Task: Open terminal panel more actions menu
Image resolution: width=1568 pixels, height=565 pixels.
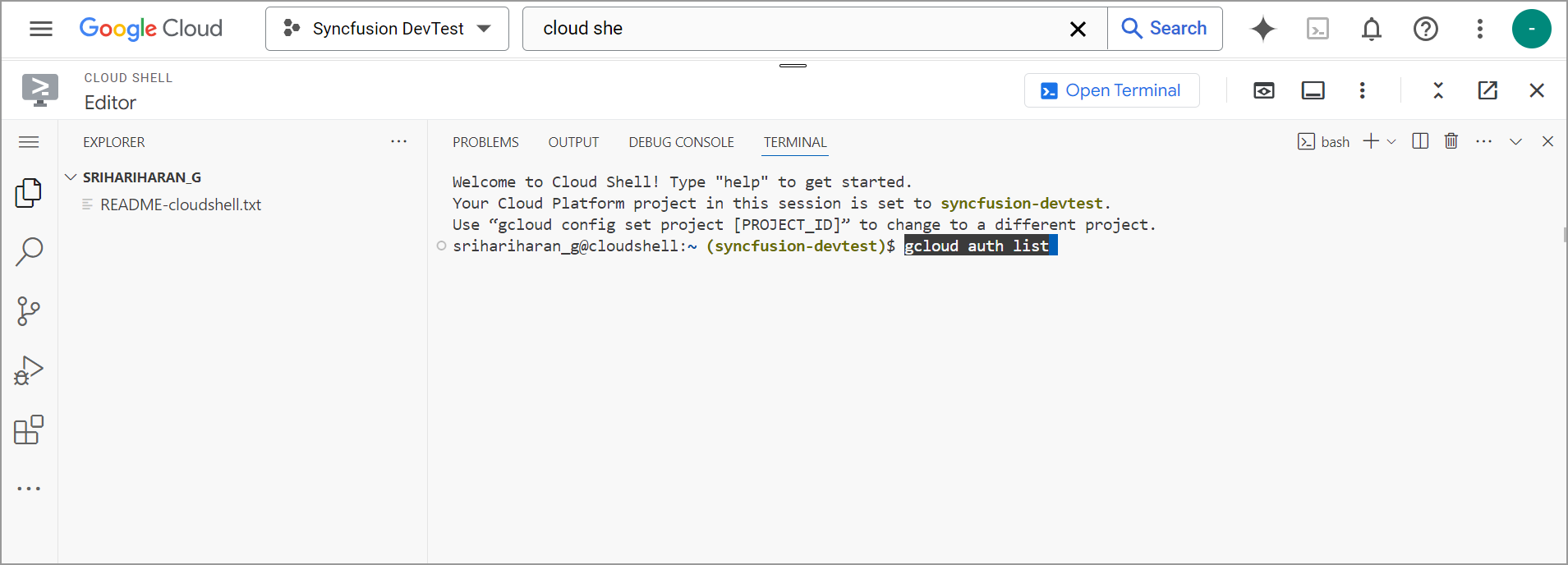Action: point(1483,142)
